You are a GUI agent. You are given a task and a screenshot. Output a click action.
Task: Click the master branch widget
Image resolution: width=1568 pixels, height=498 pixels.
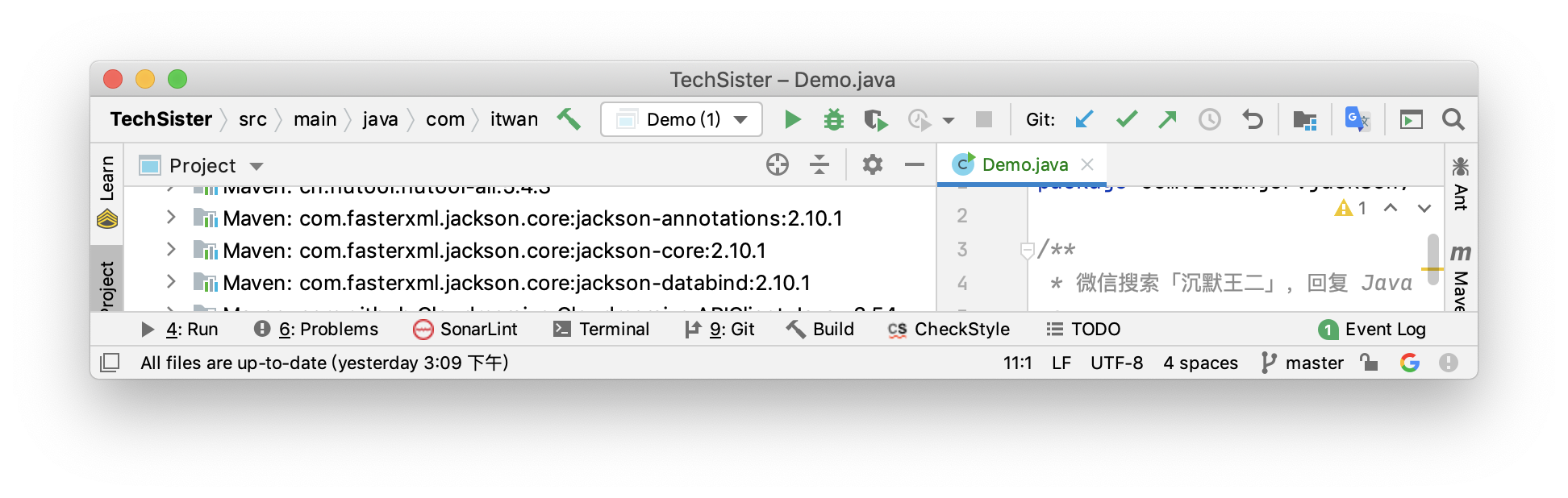click(1303, 363)
